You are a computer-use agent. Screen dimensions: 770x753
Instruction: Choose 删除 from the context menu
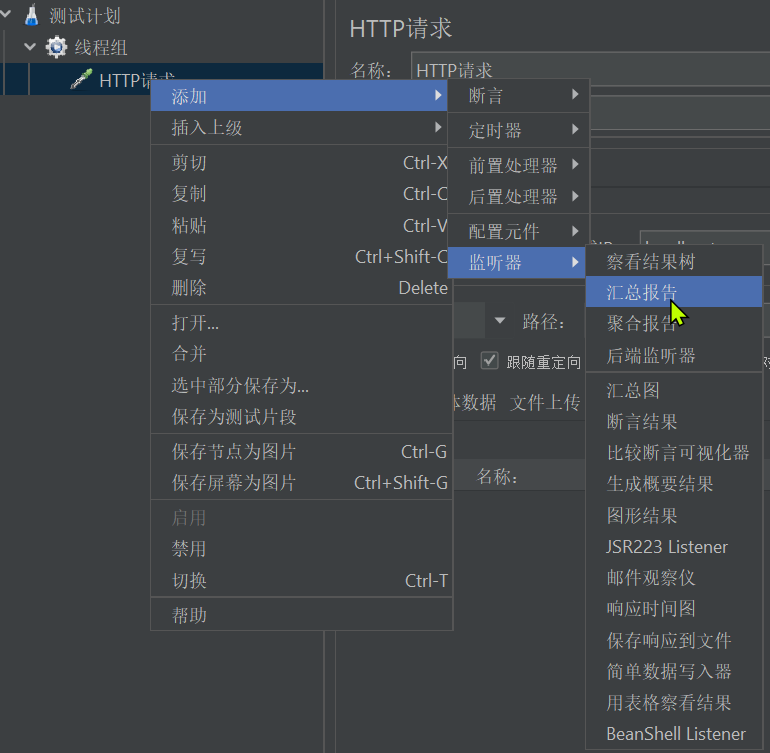(x=302, y=288)
